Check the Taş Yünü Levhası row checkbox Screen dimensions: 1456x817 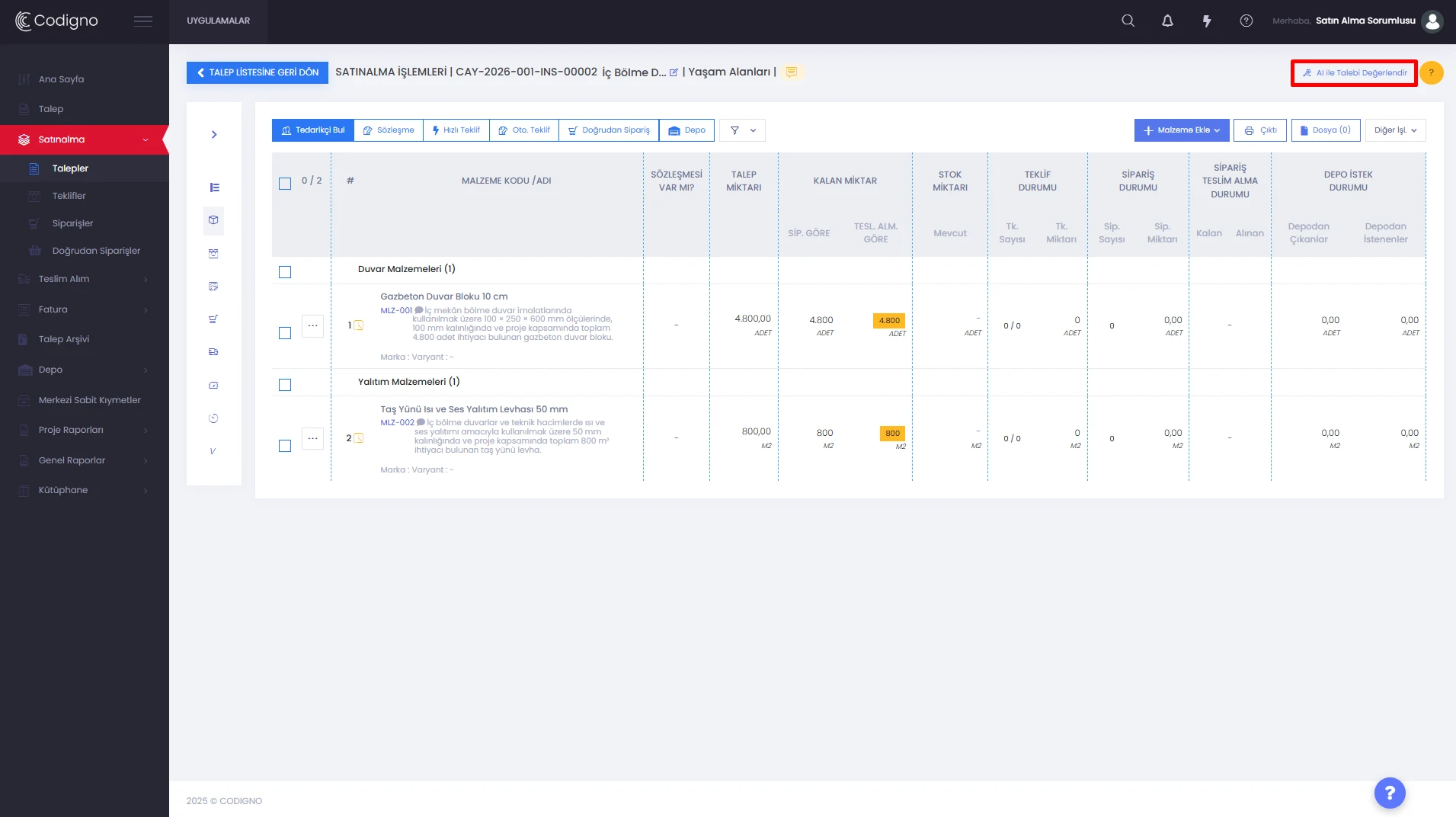(285, 446)
